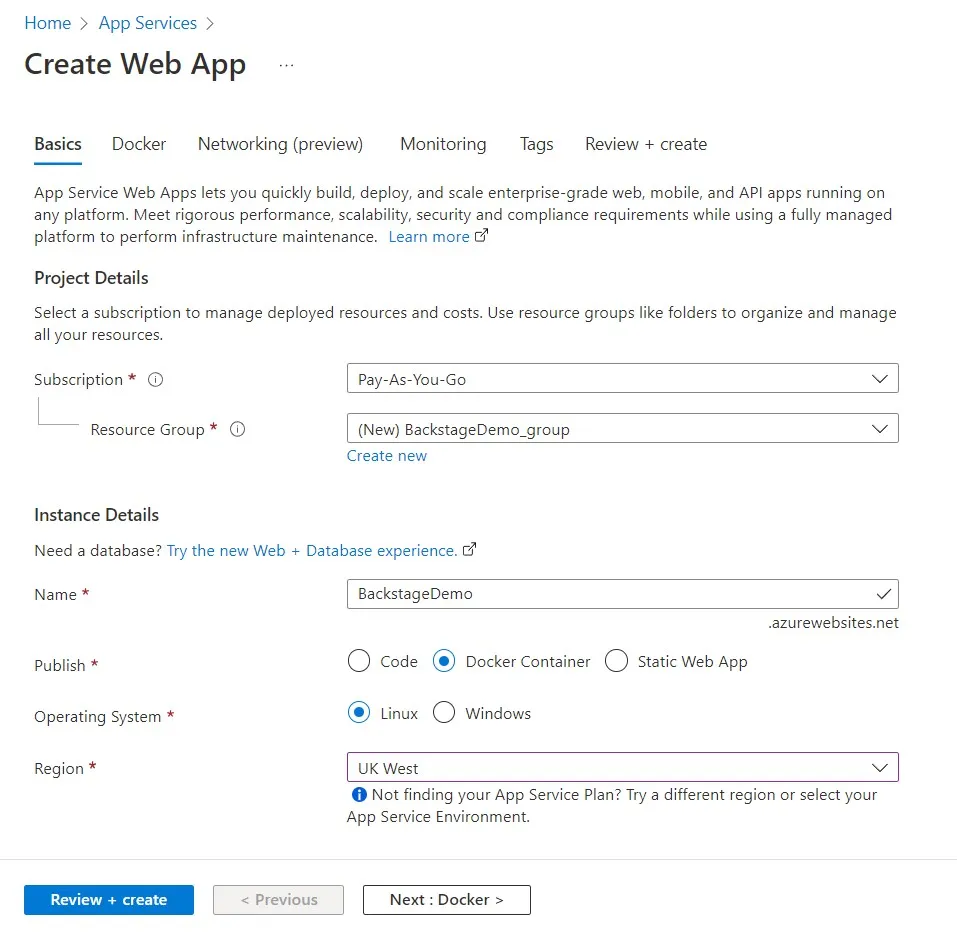Choose Linux as operating system
Screen dimensions: 957x938
click(x=359, y=712)
